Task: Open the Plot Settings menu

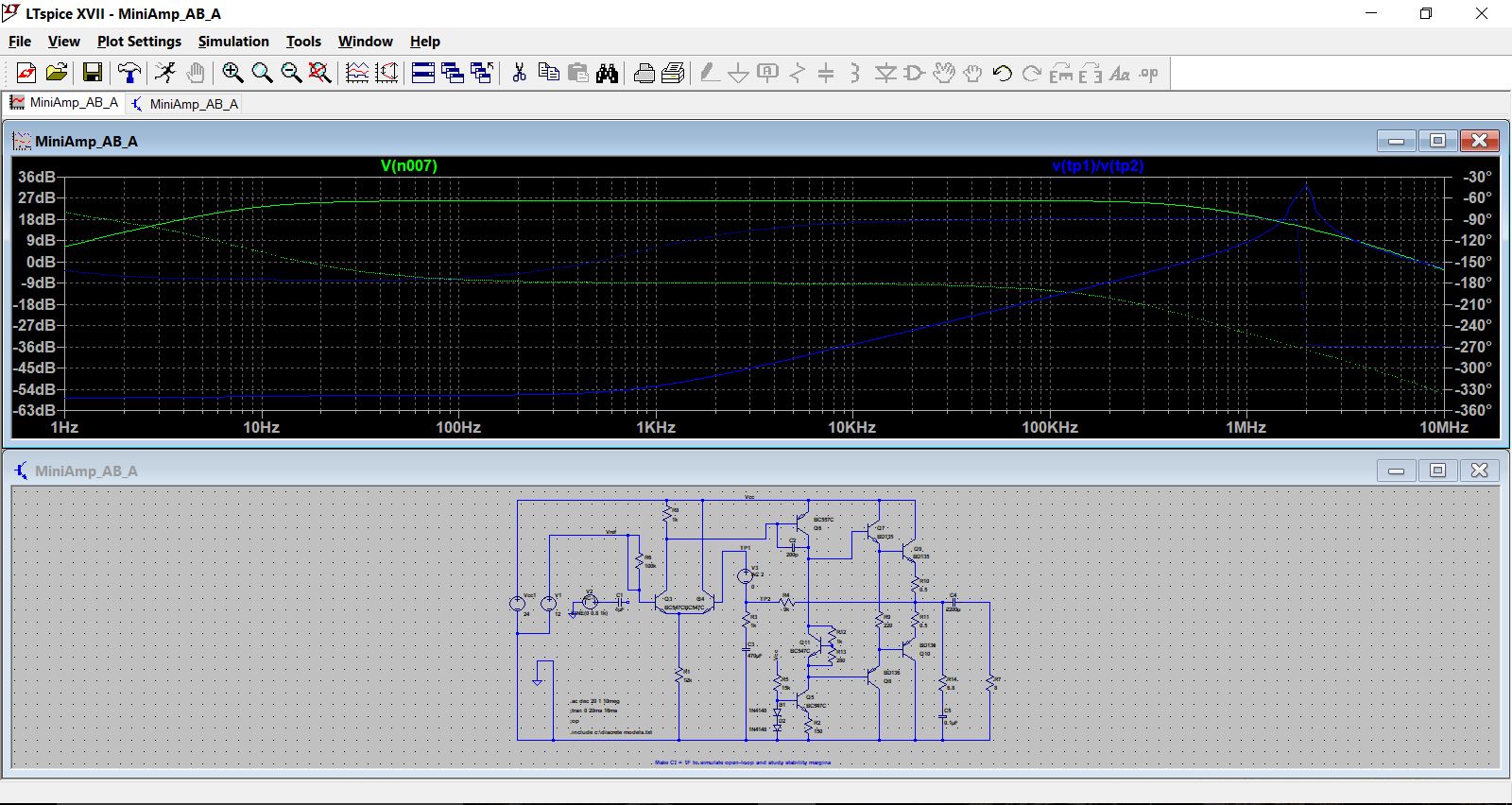Action: tap(139, 42)
